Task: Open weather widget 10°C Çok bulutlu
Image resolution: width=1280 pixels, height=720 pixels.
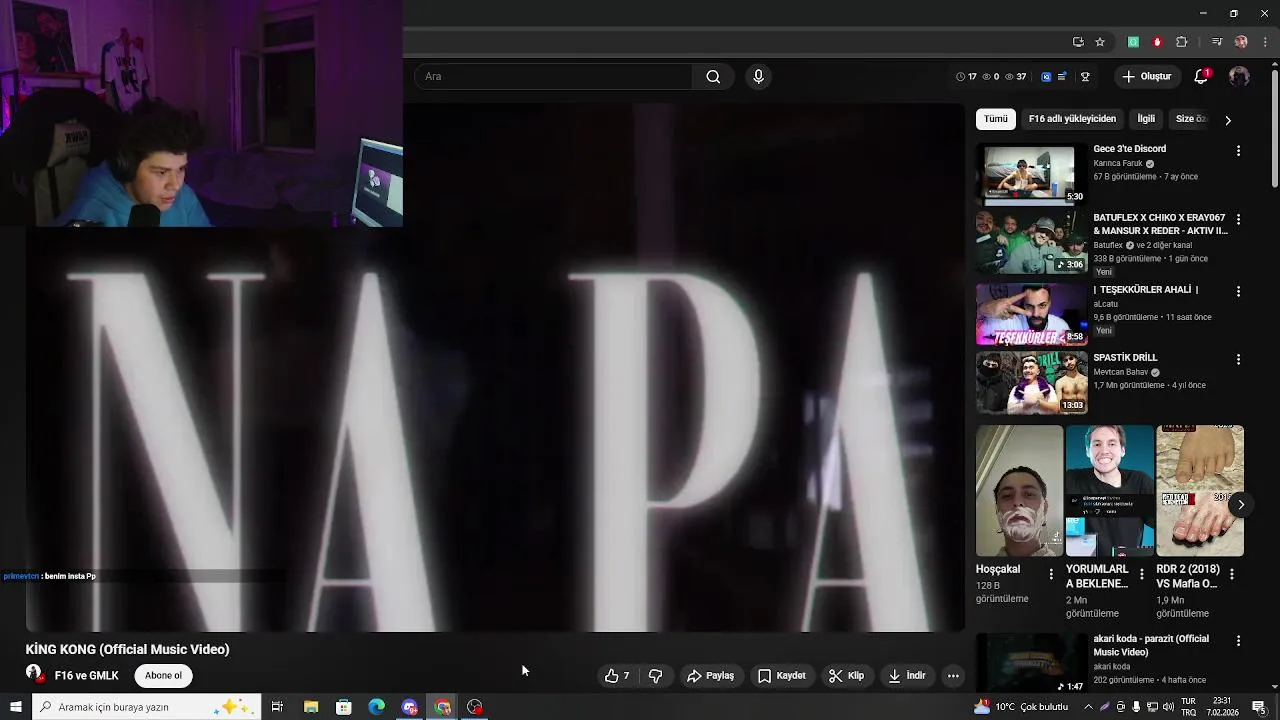Action: (x=1021, y=707)
